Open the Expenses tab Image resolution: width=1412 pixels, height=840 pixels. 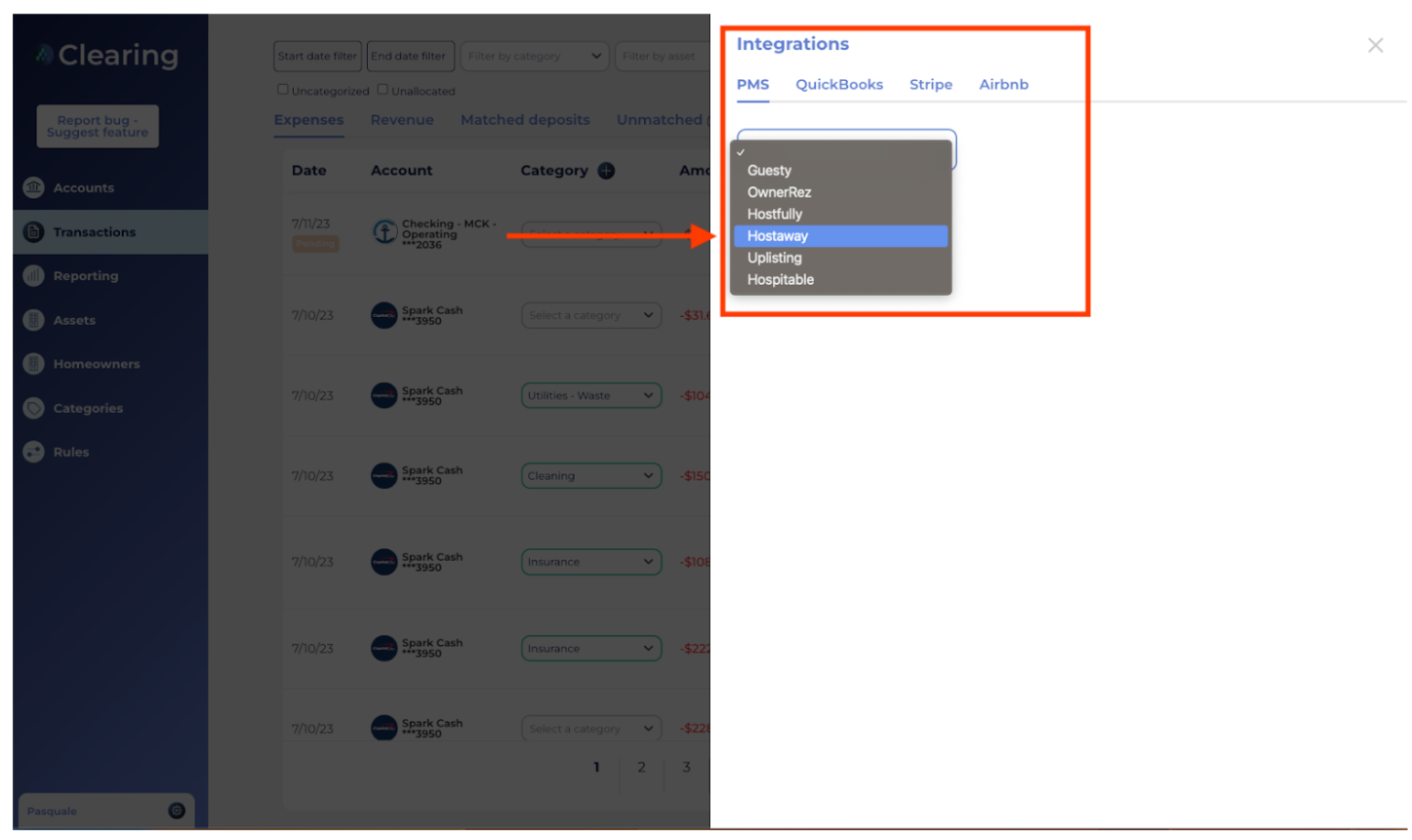[x=308, y=120]
